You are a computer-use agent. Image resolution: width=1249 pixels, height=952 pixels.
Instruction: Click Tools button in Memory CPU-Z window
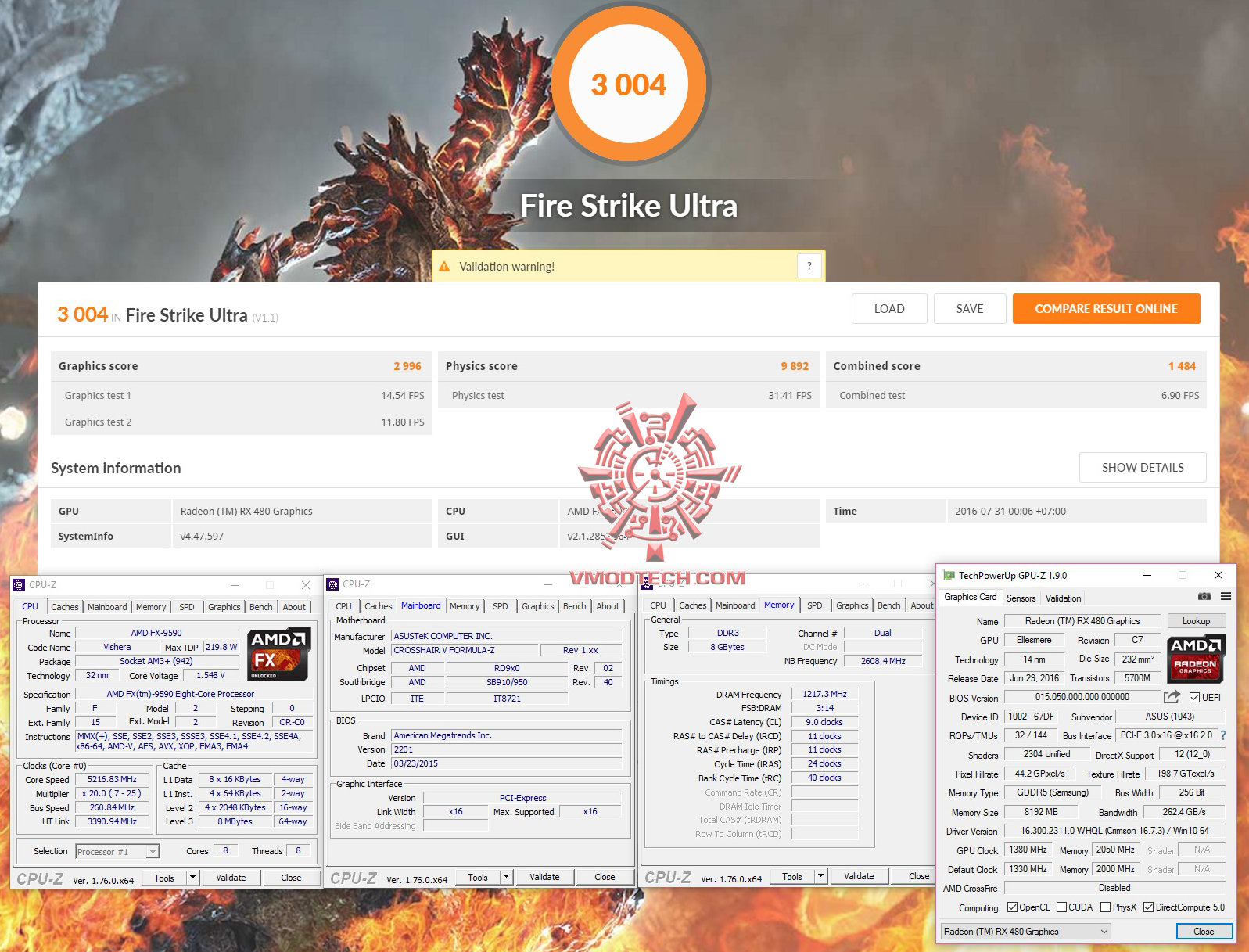[x=792, y=876]
